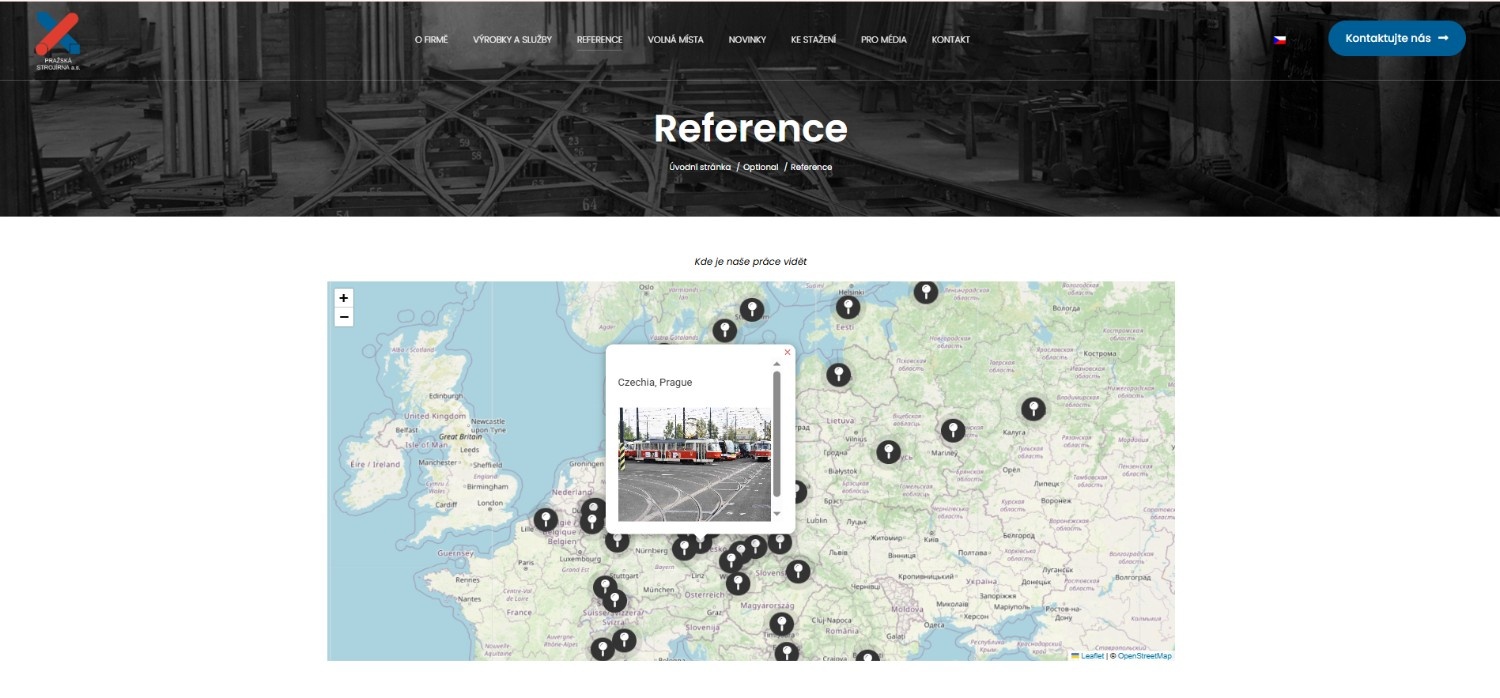
Task: Open the Czech flag language selector
Action: [1279, 40]
